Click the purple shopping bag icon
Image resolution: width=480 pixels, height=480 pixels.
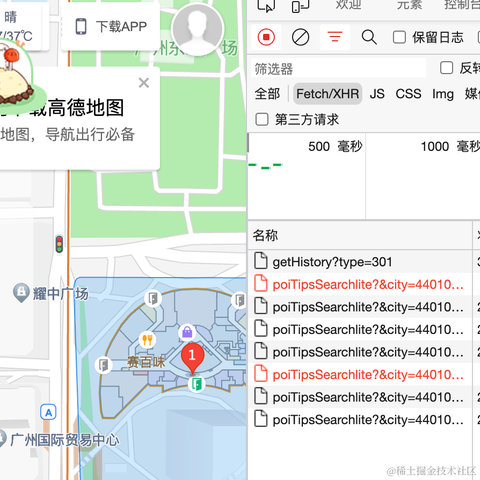pos(187,332)
